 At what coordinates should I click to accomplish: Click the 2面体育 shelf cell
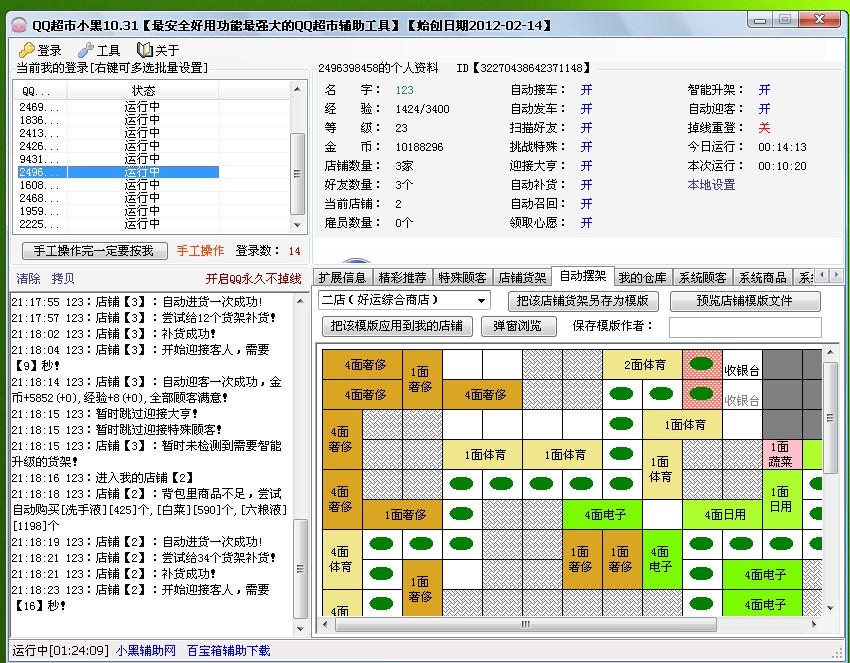(x=642, y=364)
